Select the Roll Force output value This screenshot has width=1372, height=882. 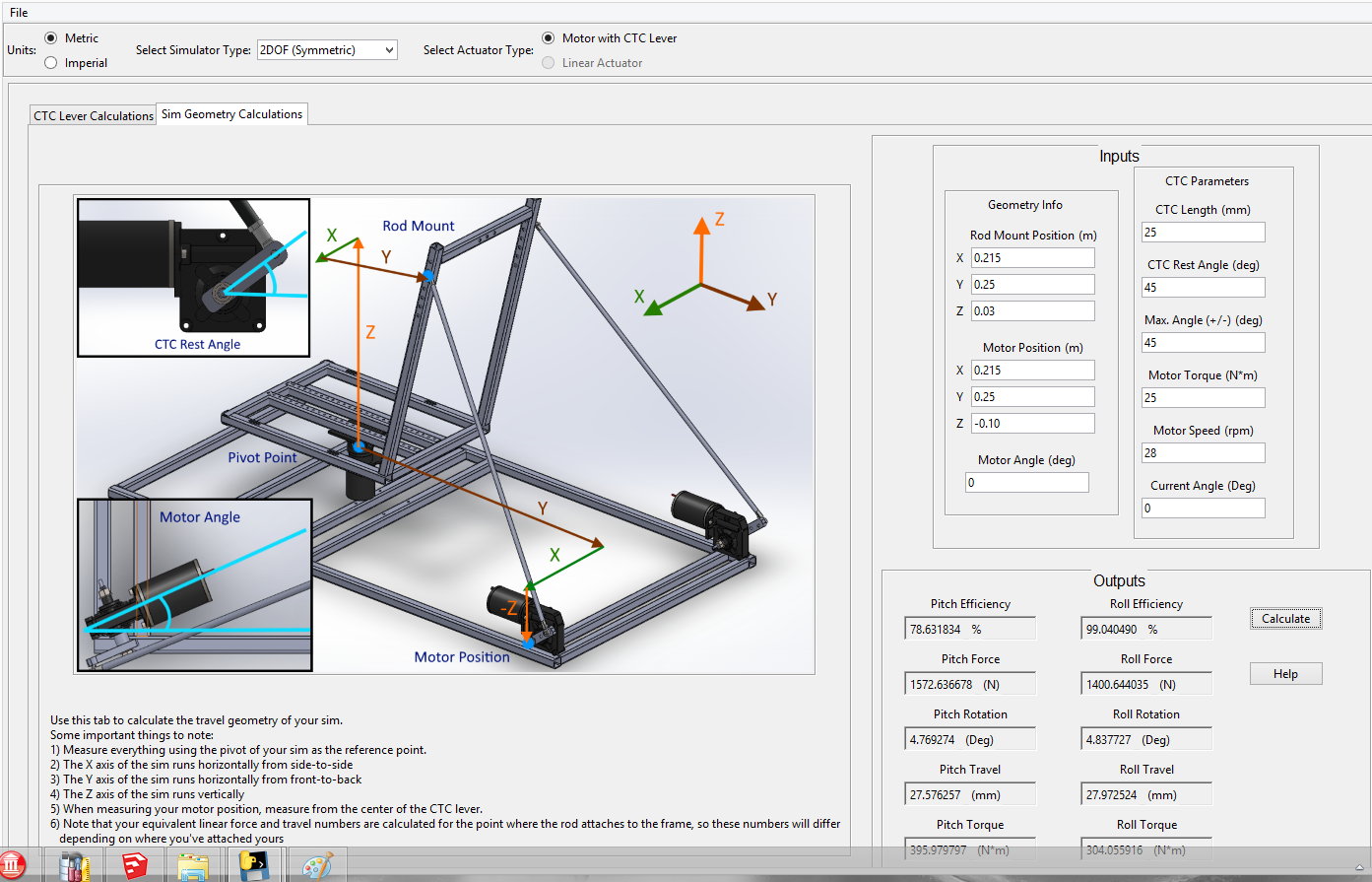[x=1146, y=684]
